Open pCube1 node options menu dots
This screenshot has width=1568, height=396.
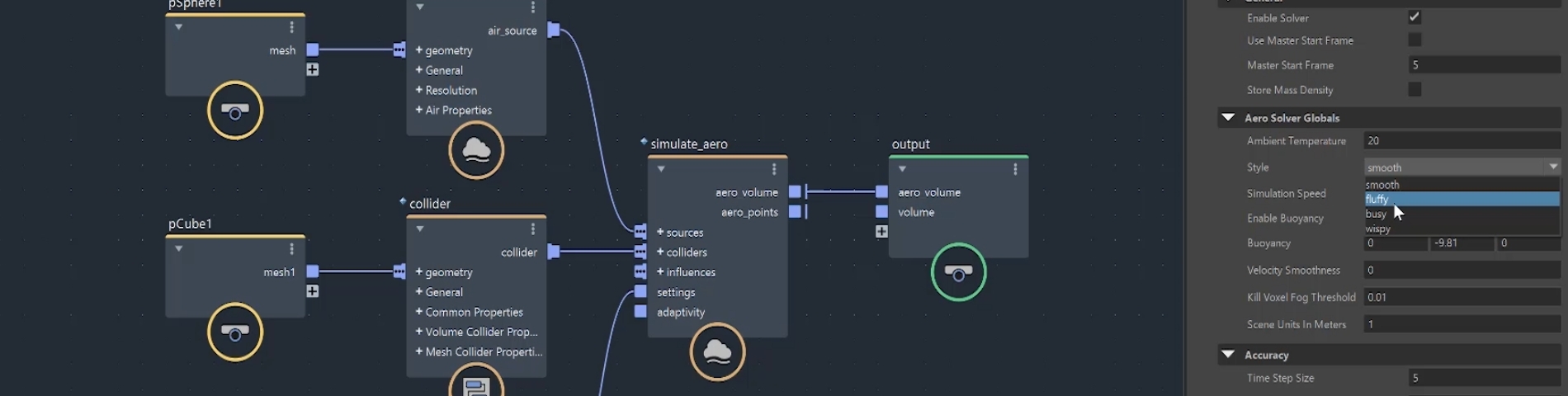coord(291,248)
